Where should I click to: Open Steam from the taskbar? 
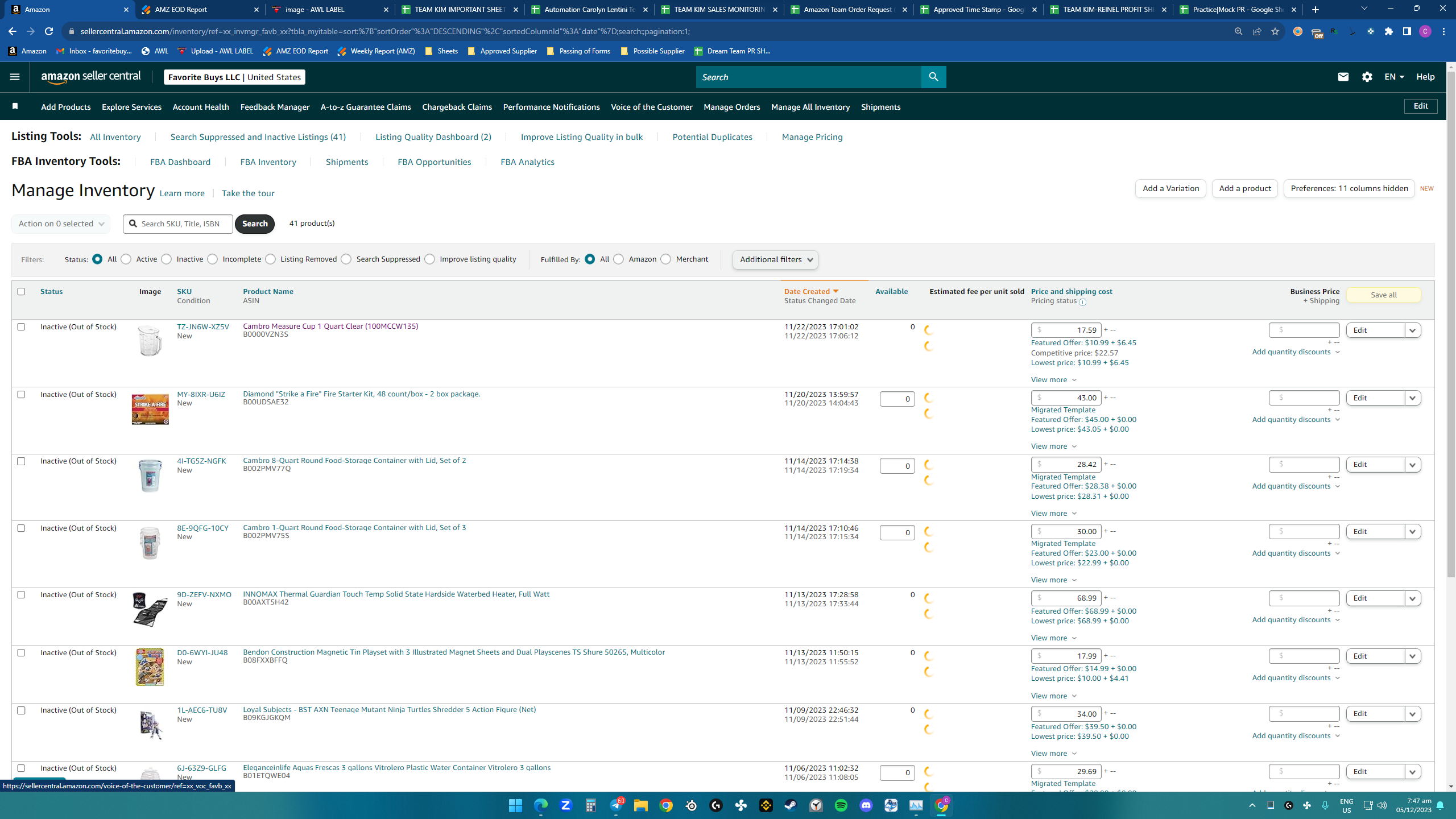coord(791,805)
